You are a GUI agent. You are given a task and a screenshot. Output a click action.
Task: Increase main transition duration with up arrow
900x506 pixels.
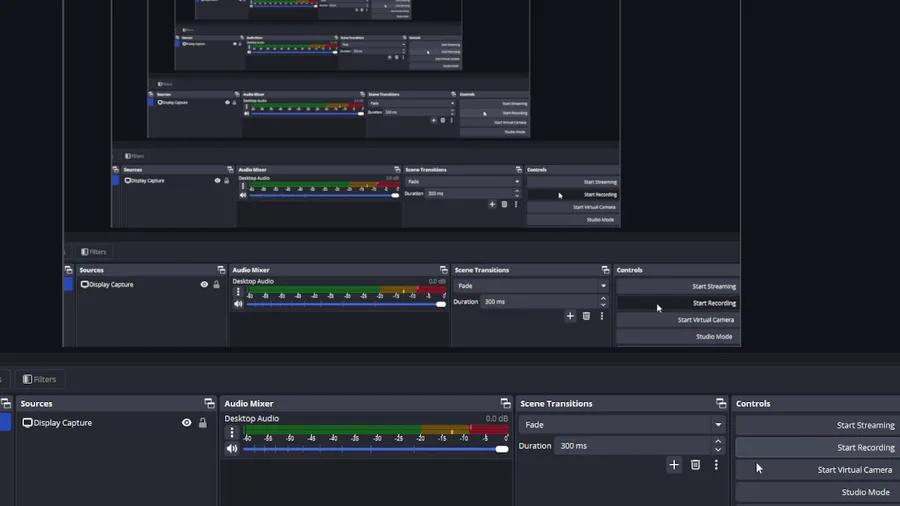pos(718,441)
